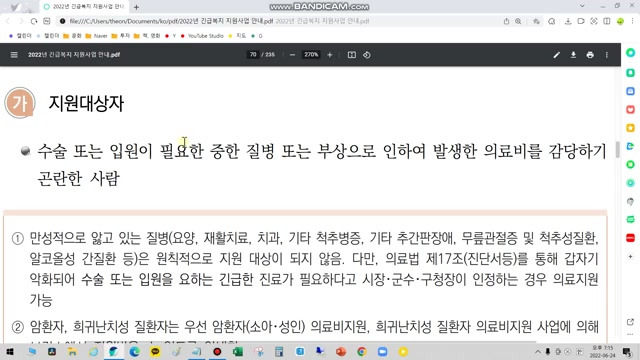Bookmark this page with star icon
The height and width of the screenshot is (360, 640).
[536, 21]
